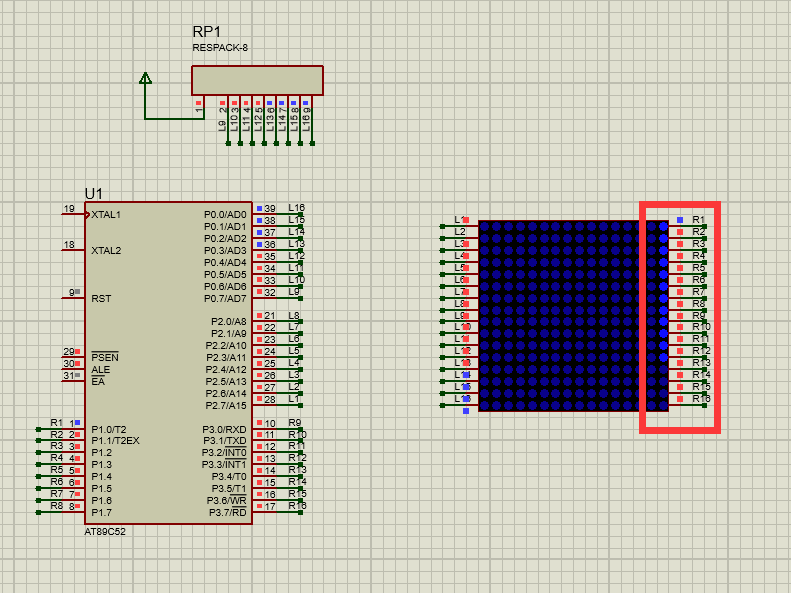Click the P3.1/TXD pin label

(x=225, y=441)
